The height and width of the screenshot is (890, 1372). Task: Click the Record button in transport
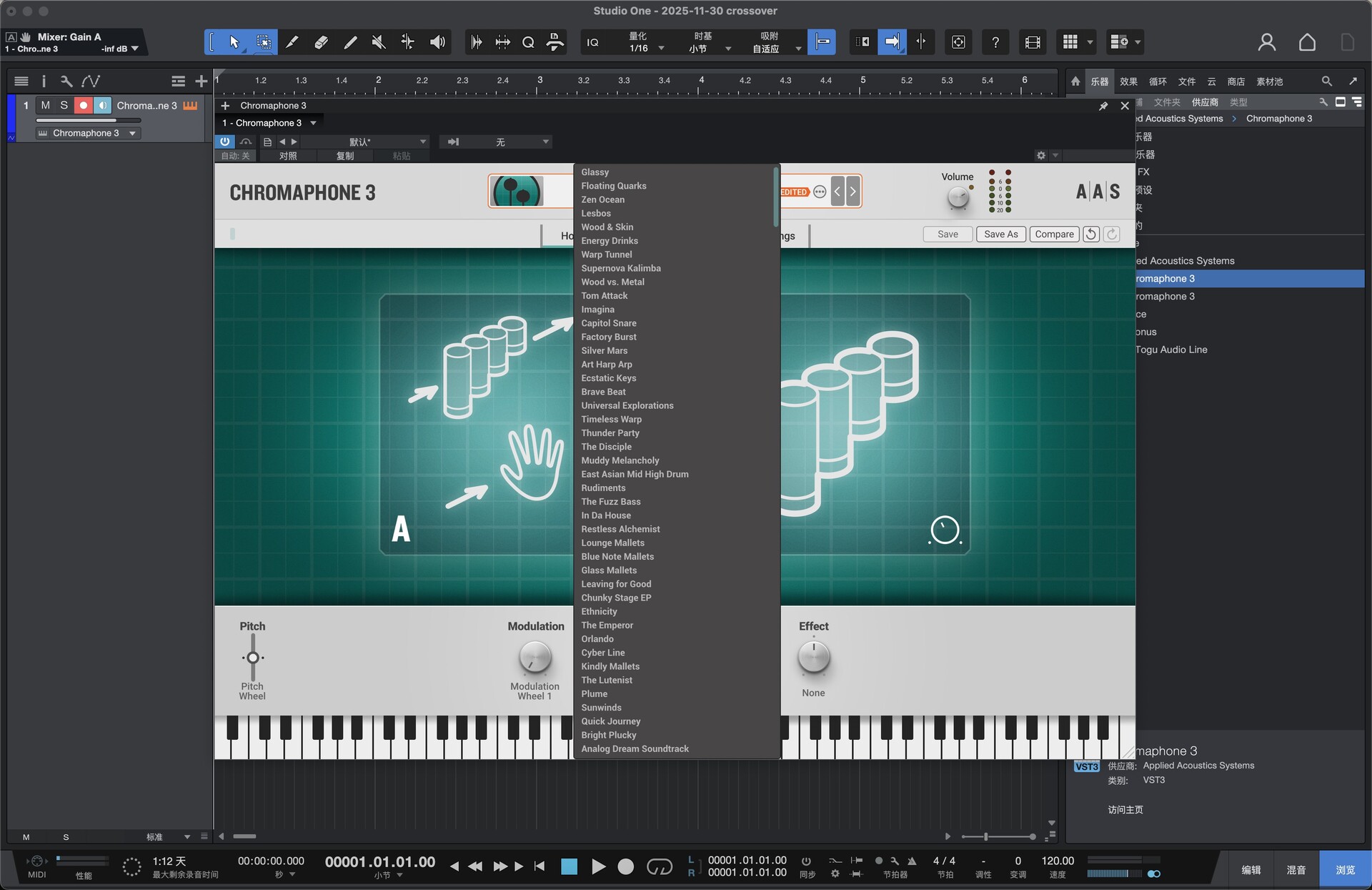[x=625, y=866]
